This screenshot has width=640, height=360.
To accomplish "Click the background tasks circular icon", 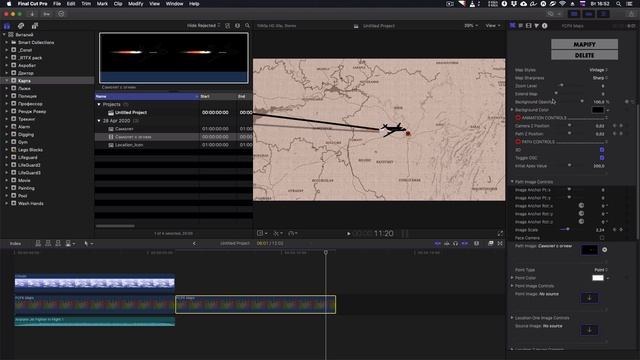I will coord(61,14).
